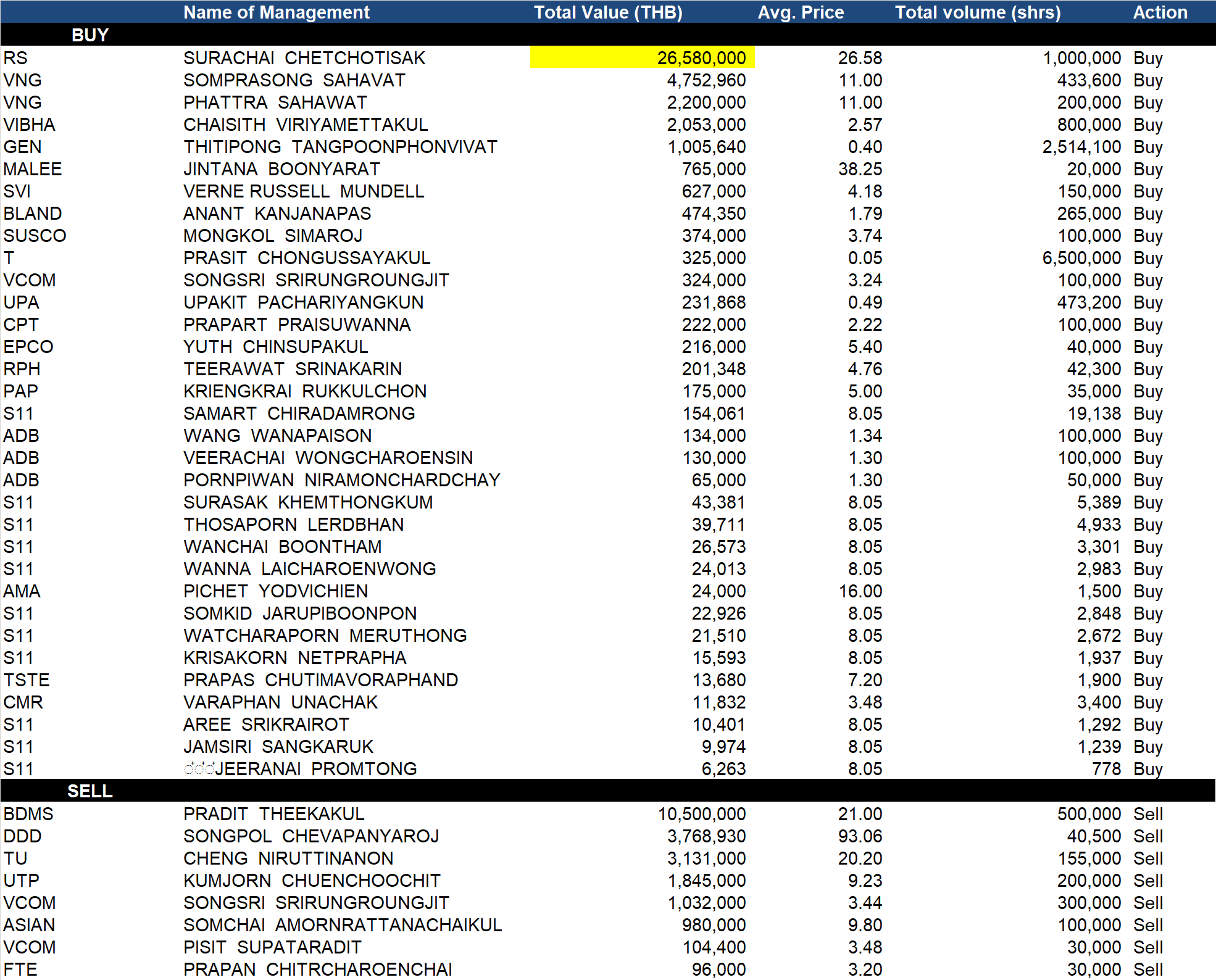The height and width of the screenshot is (980, 1216).
Task: Click the AMA ticker cell
Action: (x=22, y=591)
